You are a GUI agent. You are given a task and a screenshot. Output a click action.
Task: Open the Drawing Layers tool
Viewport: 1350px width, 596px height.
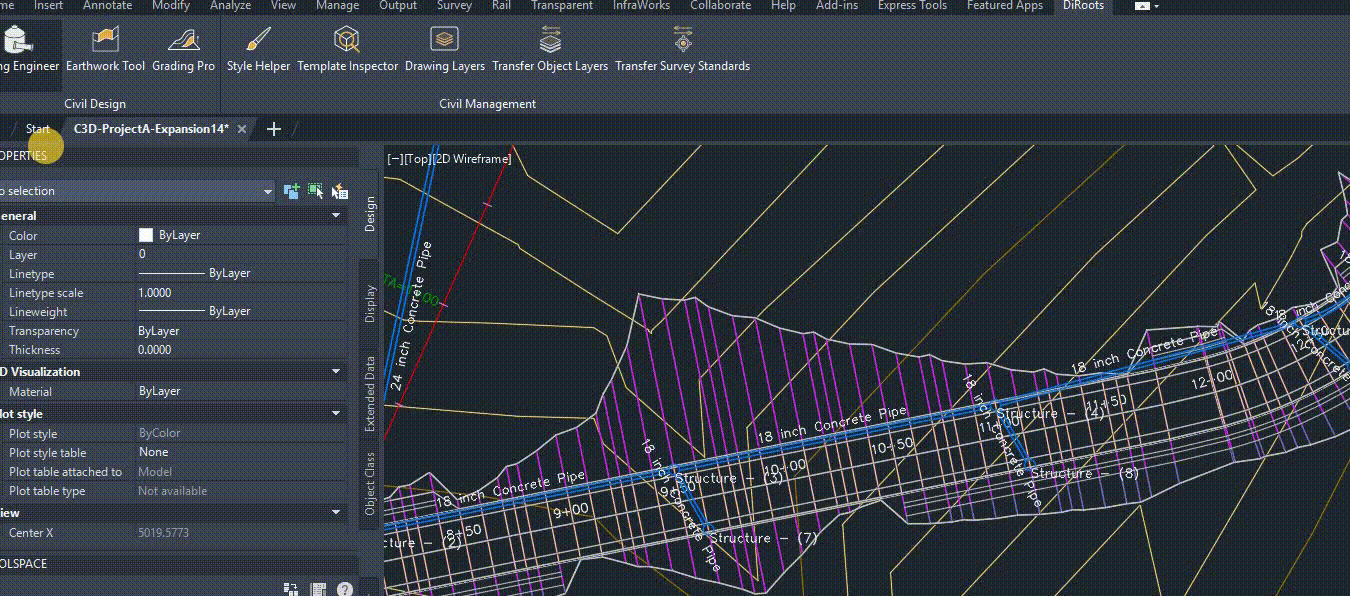(x=444, y=48)
